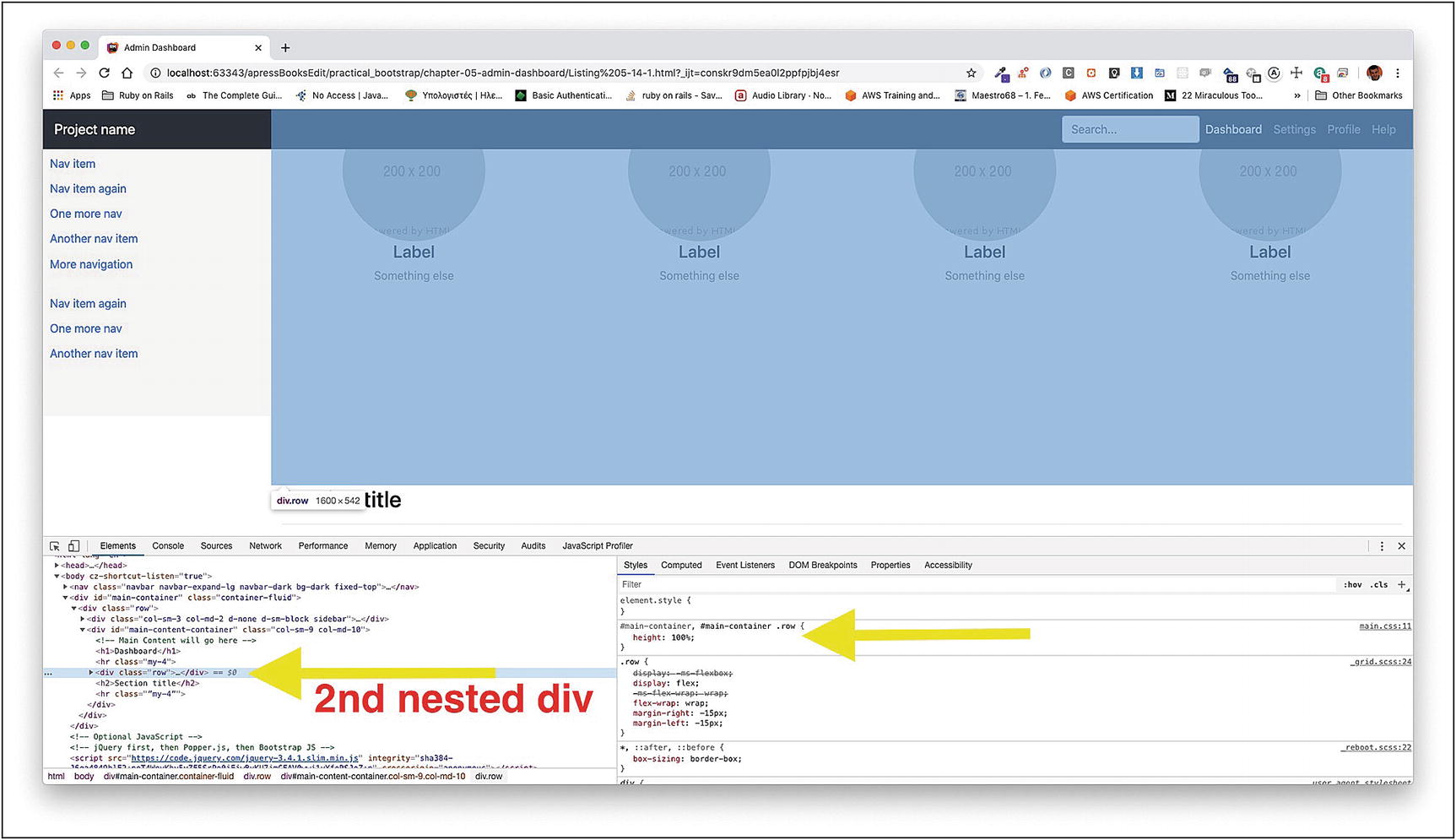Open the Chrome Apps shortcut in bookmarks bar

pos(72,95)
